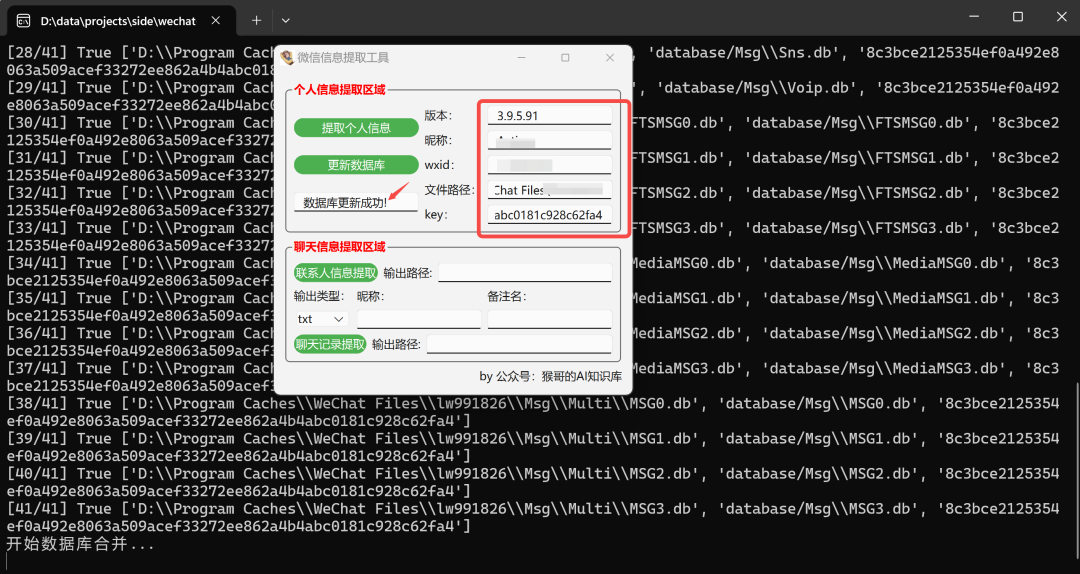Click the [40/41] True line in terminal
Screen dimensions: 1080x574
pos(532,482)
